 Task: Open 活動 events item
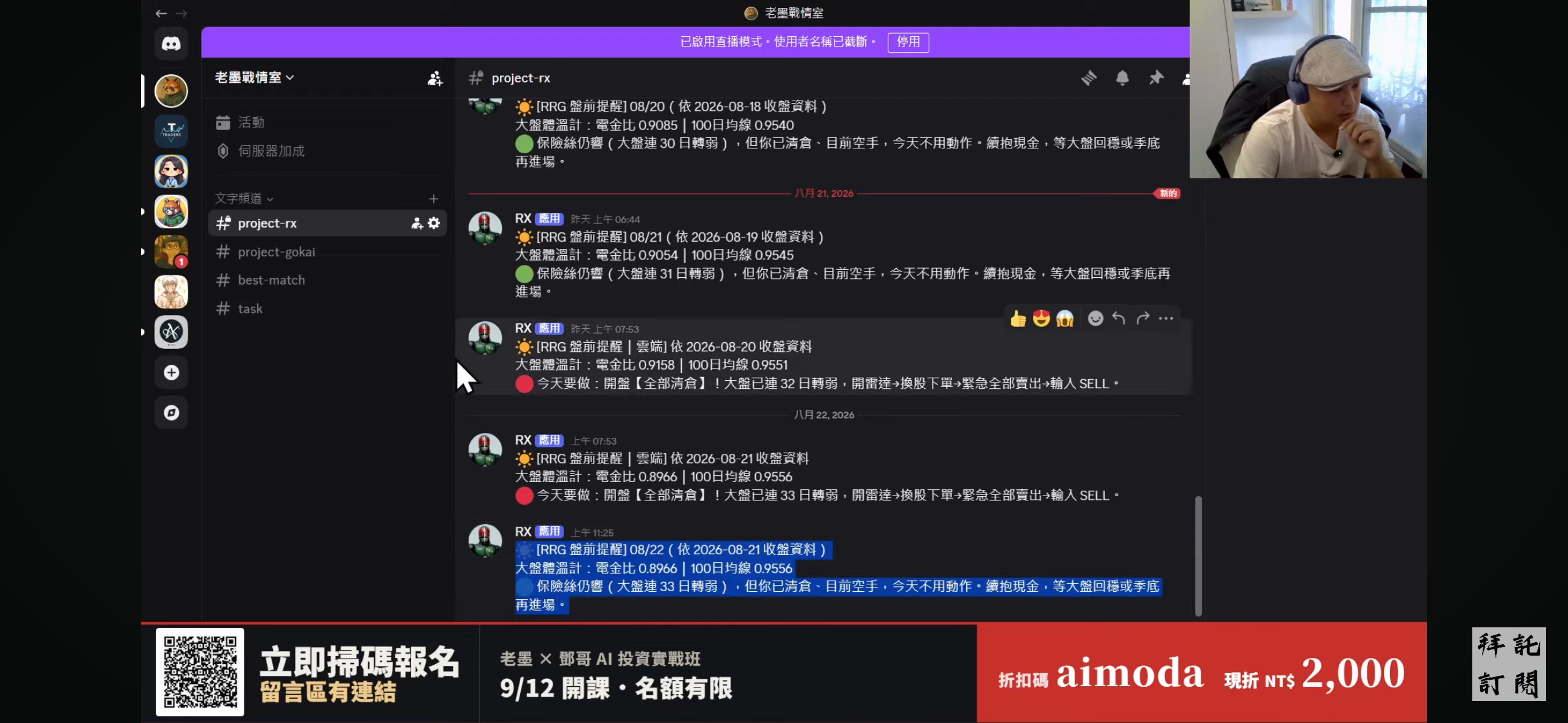328,123
